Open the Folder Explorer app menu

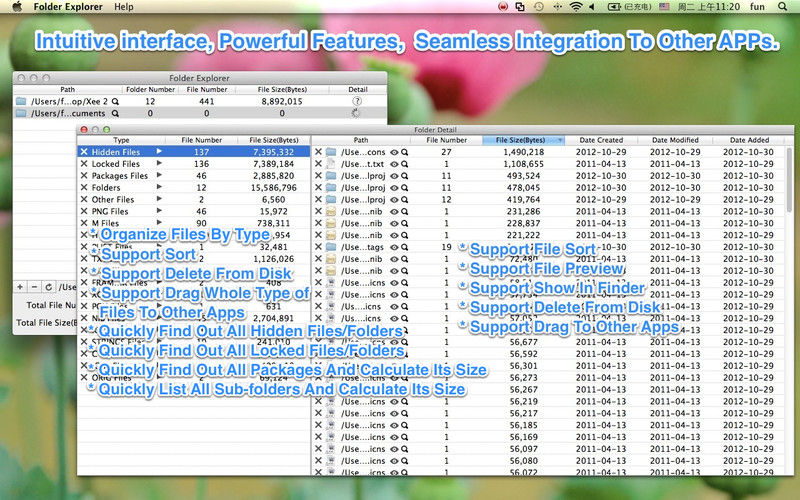pyautogui.click(x=68, y=7)
